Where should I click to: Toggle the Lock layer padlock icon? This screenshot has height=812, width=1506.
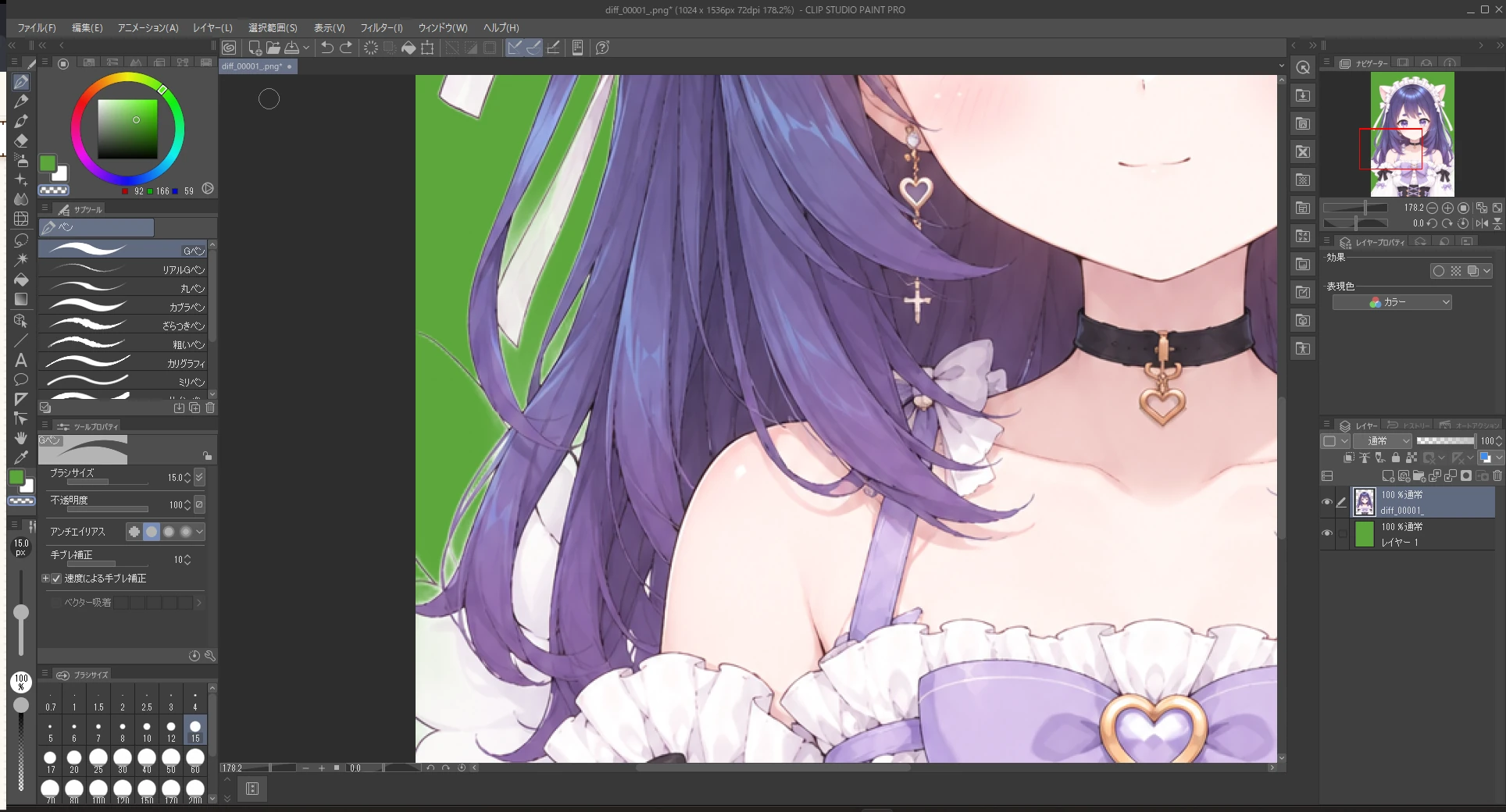tap(1395, 458)
